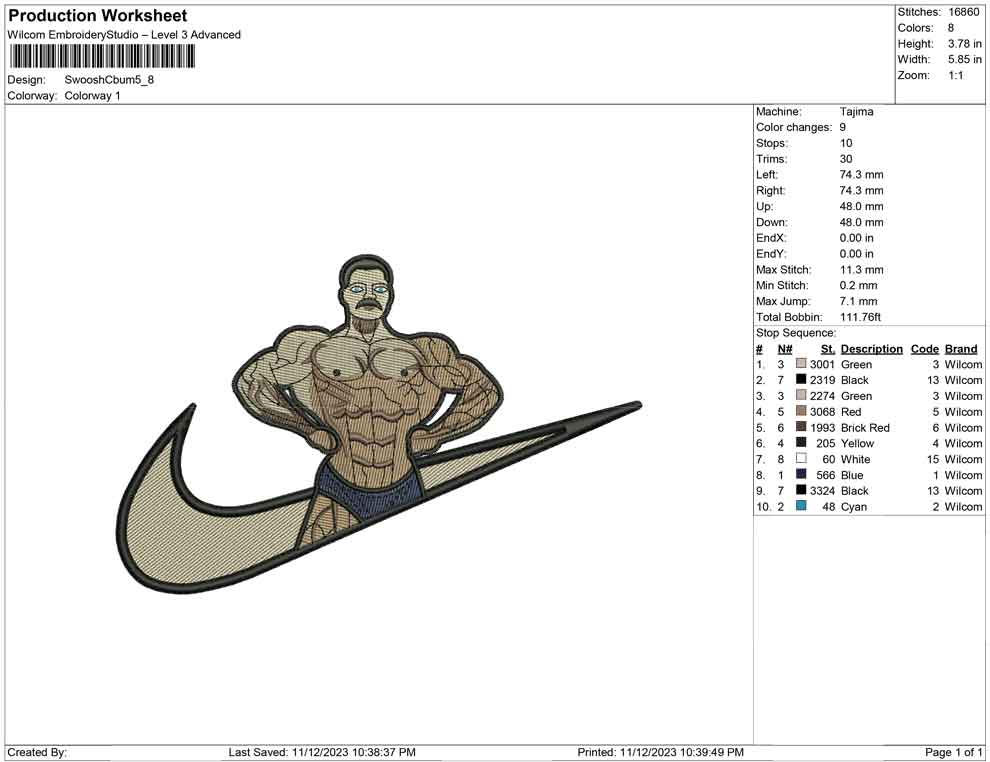Click the Black swatch for stop 2
990x762 pixels.
coord(801,379)
